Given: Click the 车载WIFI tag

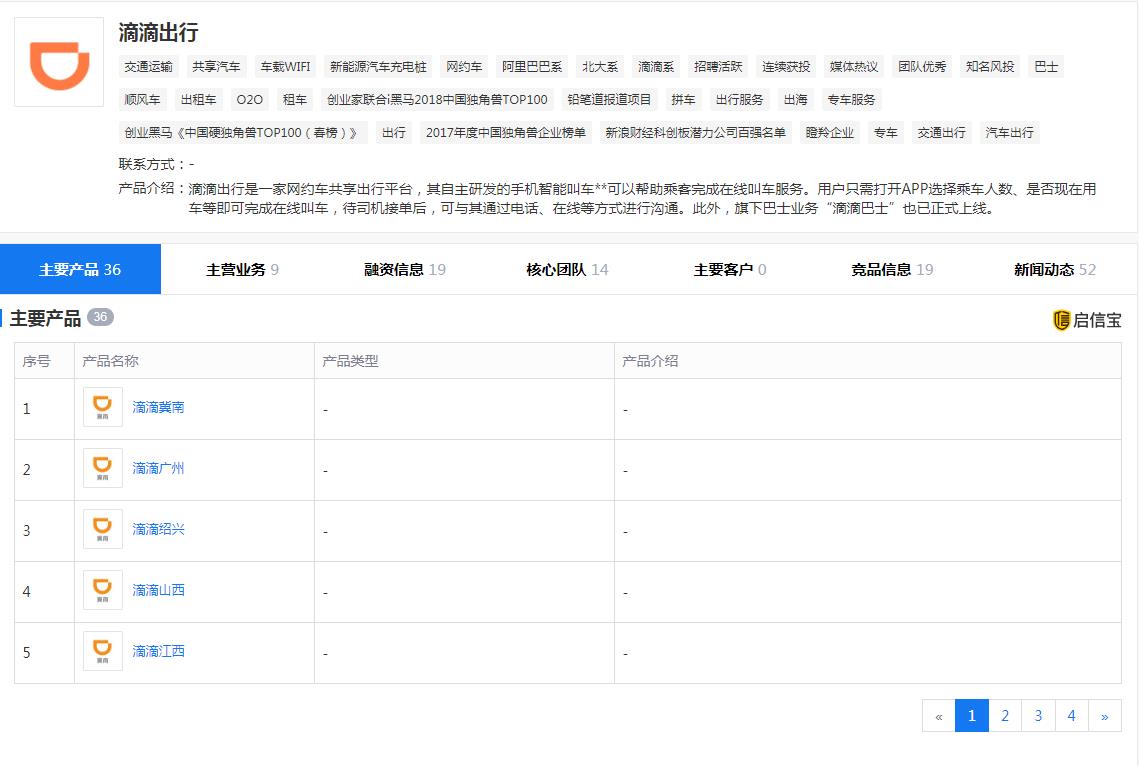Looking at the screenshot, I should click(285, 67).
